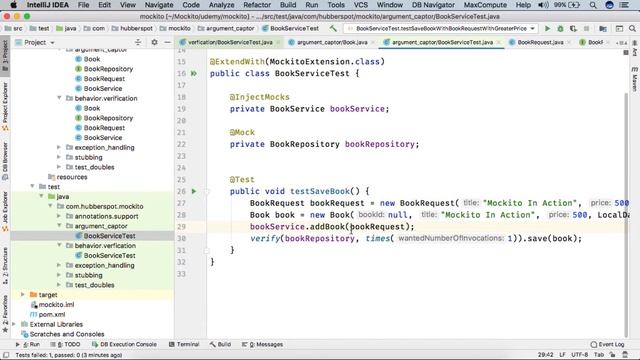Open the Messages tool window
Viewport: 640px width, 360px height.
coord(262,344)
